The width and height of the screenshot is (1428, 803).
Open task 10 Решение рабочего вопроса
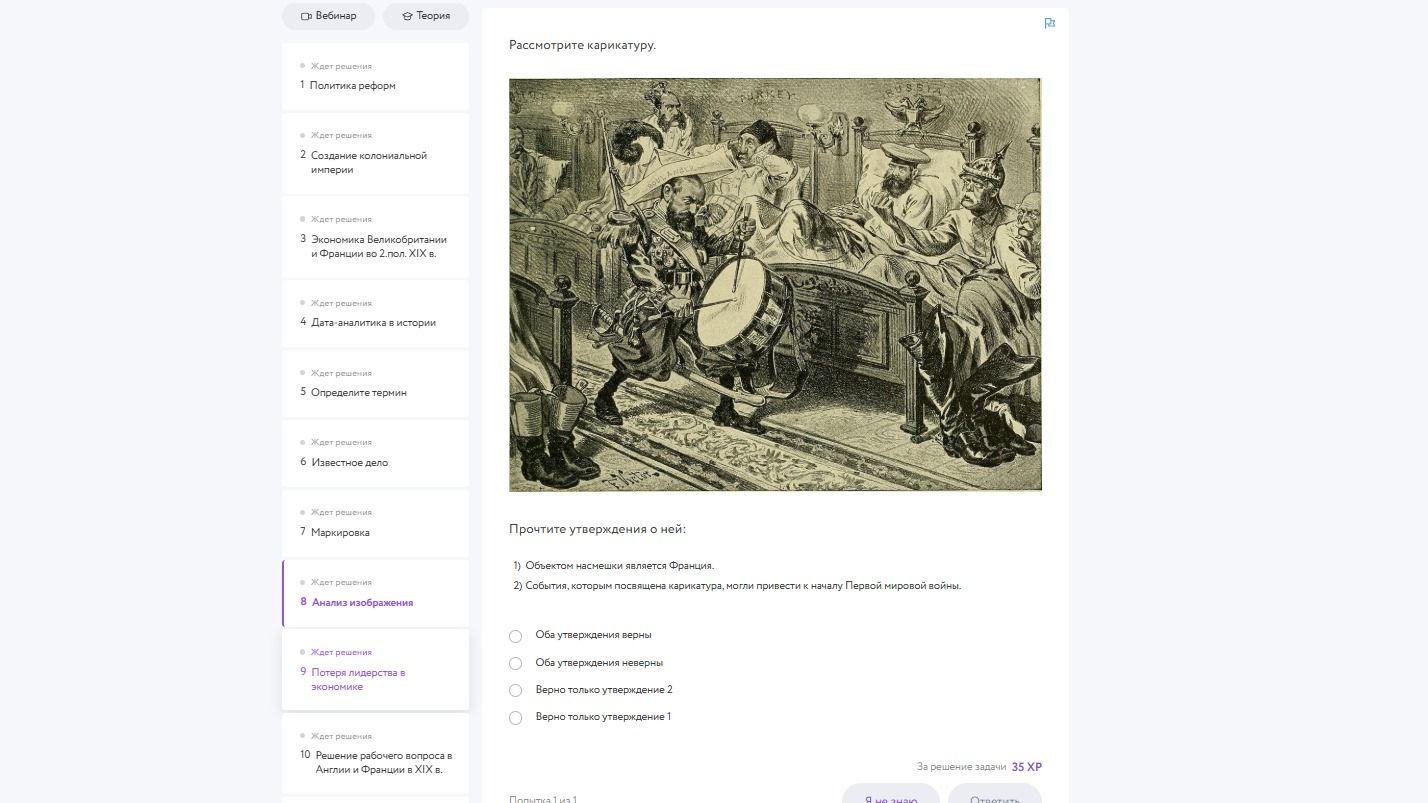tap(375, 754)
